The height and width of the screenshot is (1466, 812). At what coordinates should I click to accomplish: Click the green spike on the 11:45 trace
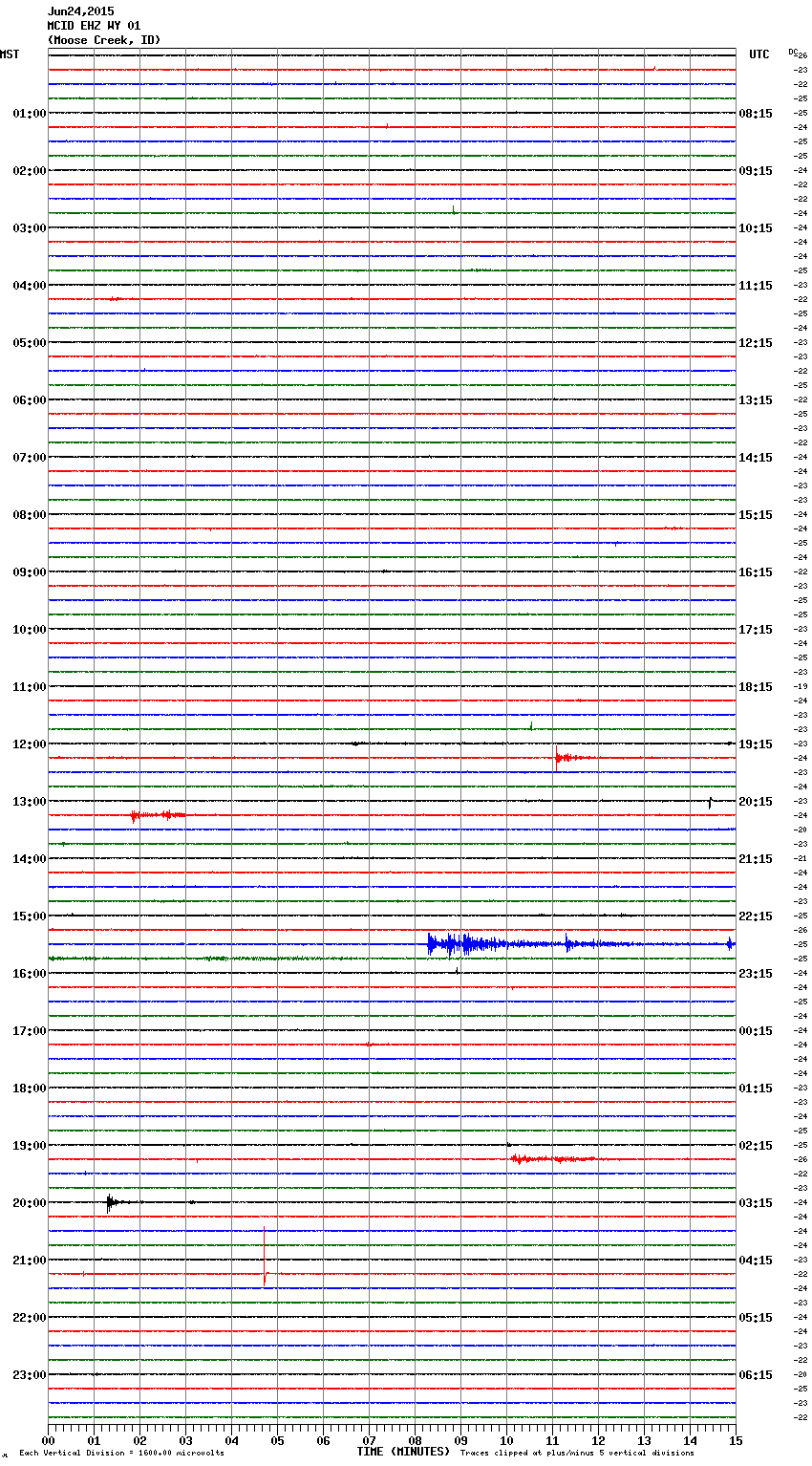[x=531, y=726]
